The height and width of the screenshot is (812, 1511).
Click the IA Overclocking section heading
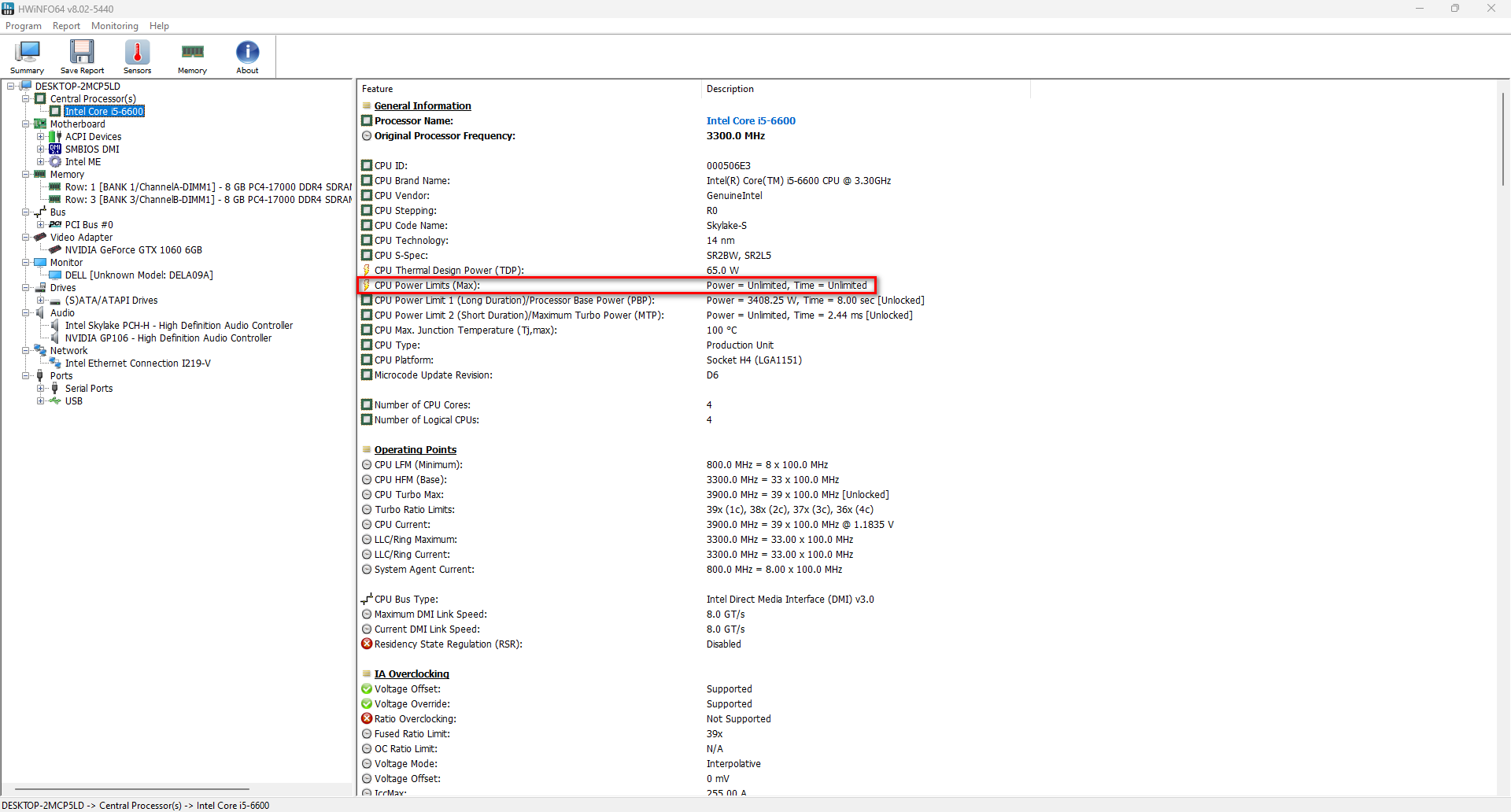coord(412,674)
